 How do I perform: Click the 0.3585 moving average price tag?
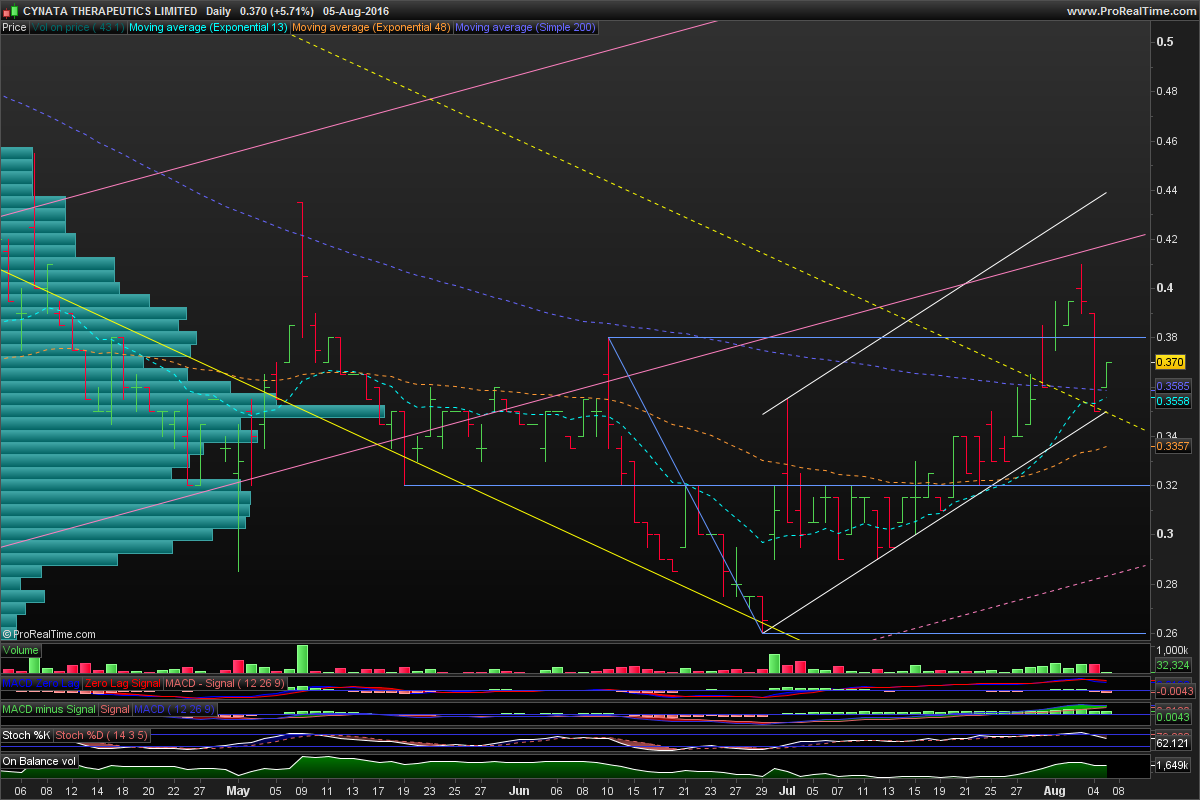(x=1173, y=386)
